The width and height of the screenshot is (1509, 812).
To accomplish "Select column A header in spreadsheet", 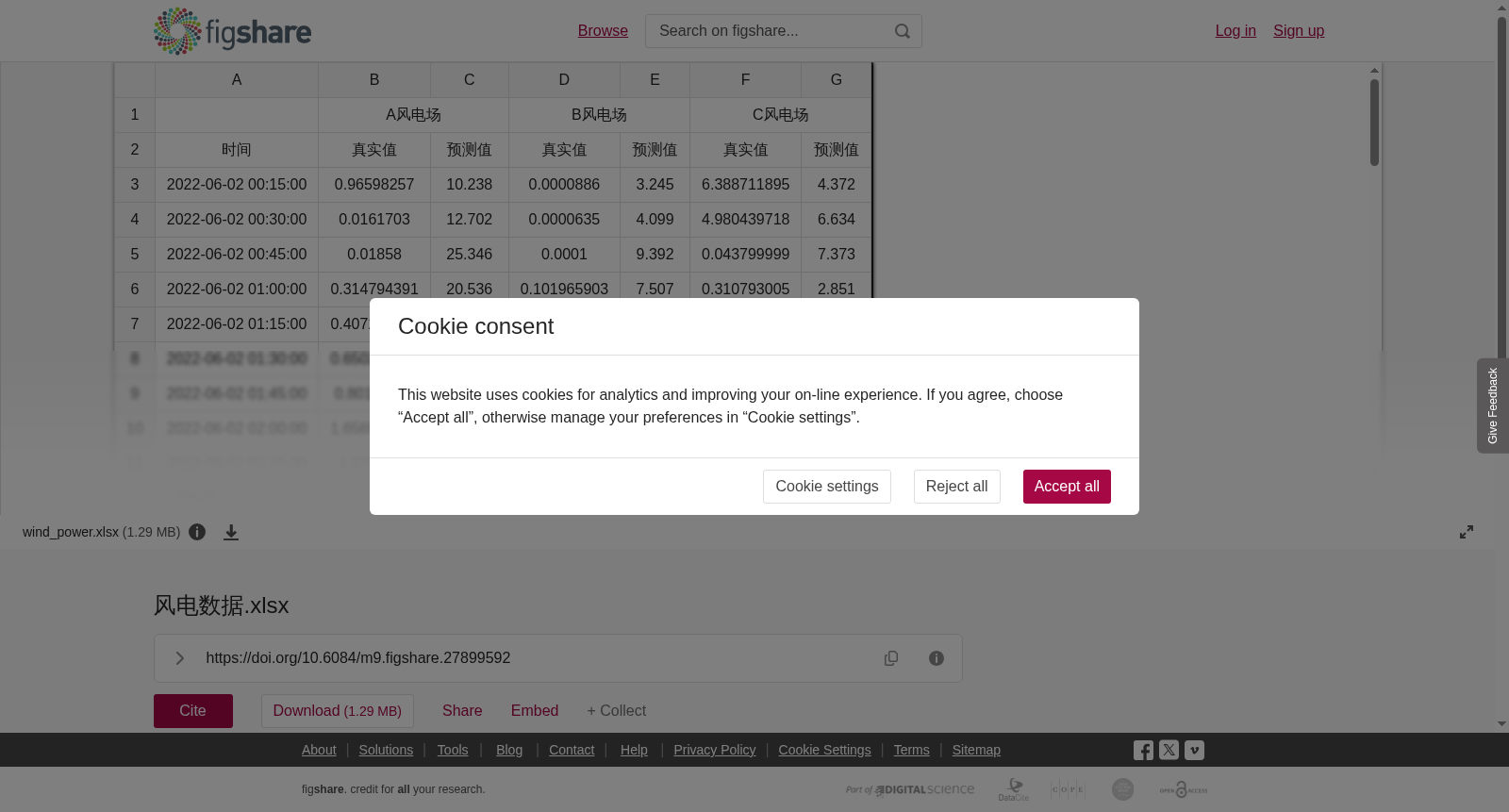I will click(x=237, y=80).
